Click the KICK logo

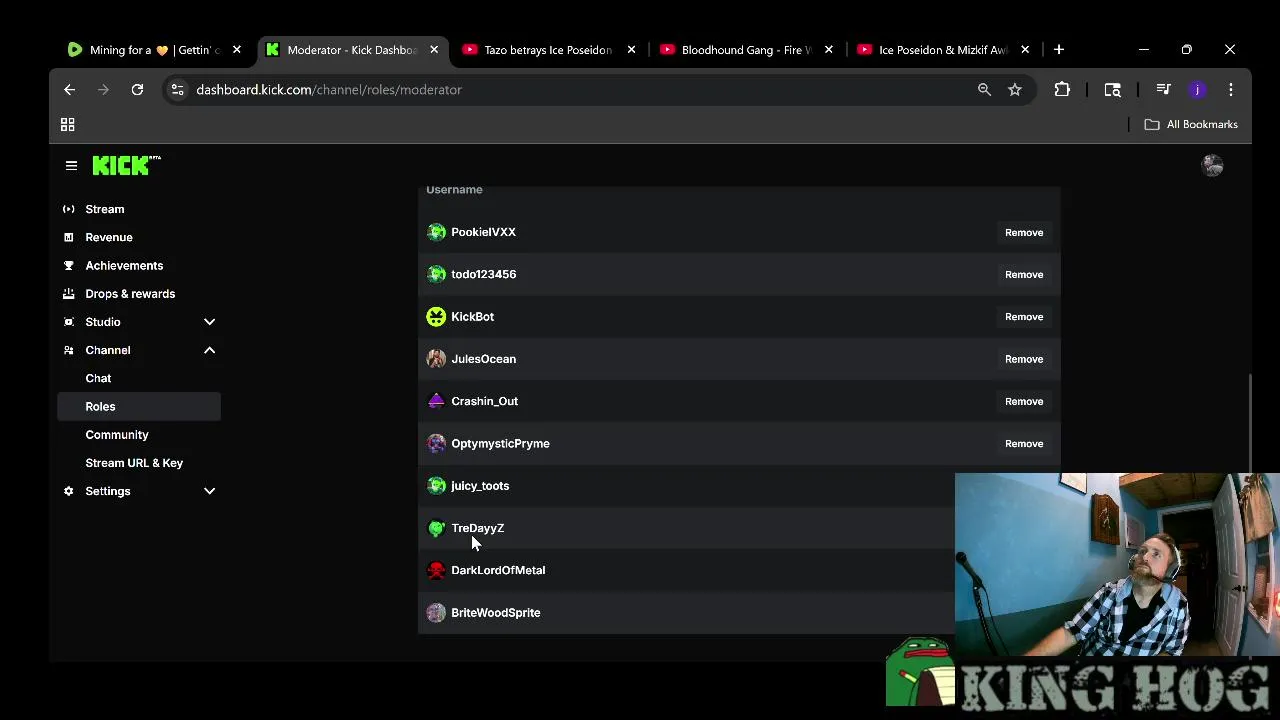[126, 166]
